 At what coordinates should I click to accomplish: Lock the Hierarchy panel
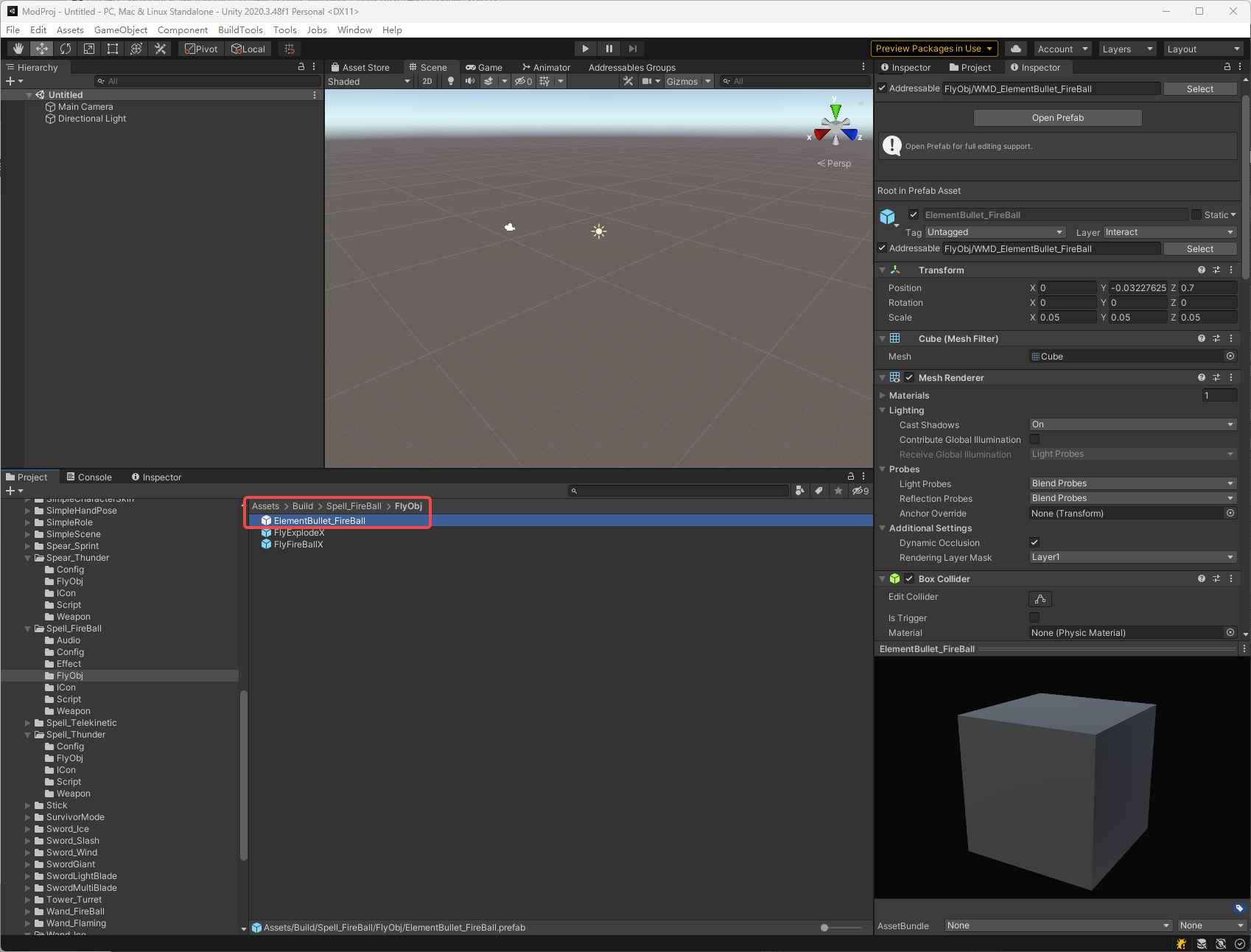click(301, 67)
